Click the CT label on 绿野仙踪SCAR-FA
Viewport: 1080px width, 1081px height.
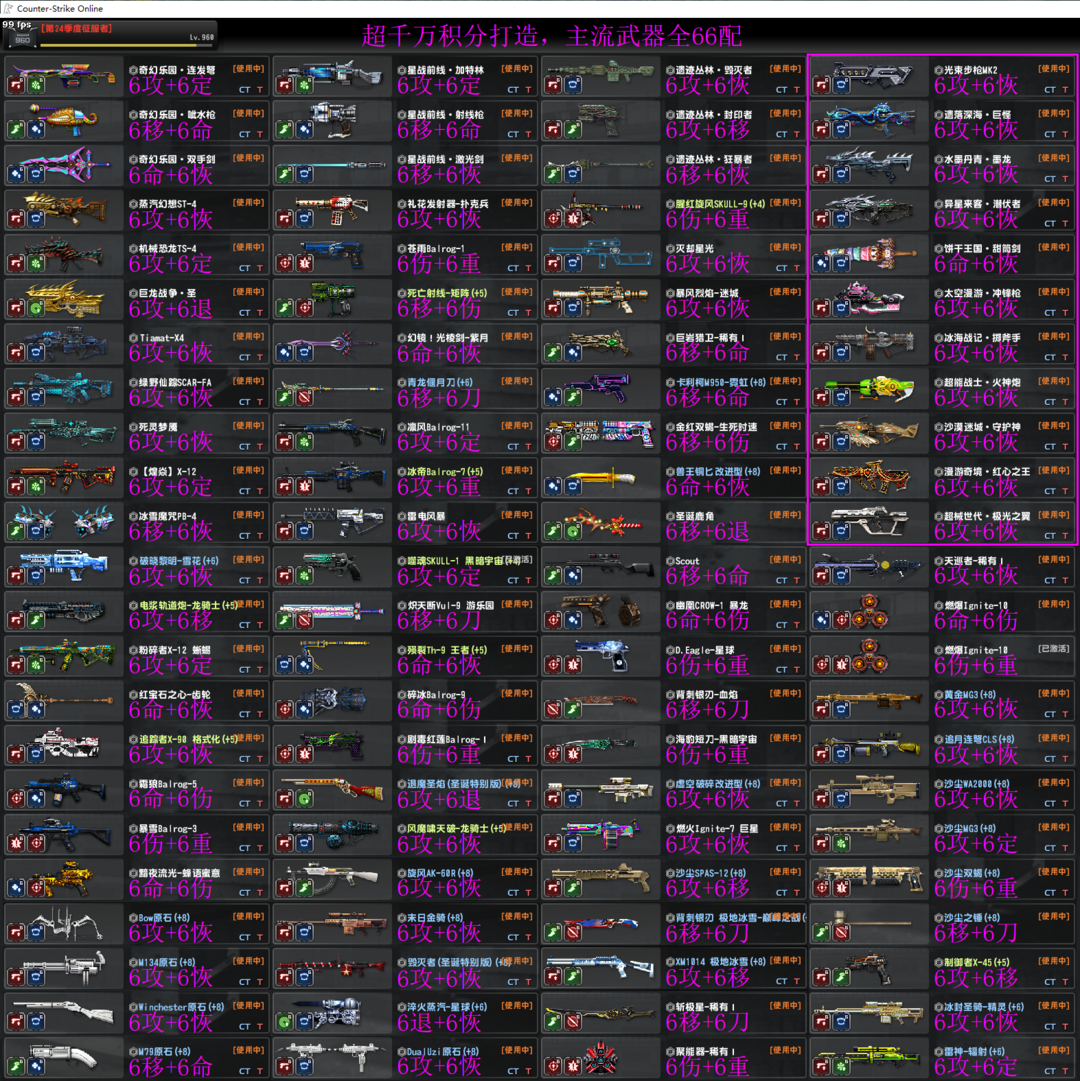(x=245, y=402)
